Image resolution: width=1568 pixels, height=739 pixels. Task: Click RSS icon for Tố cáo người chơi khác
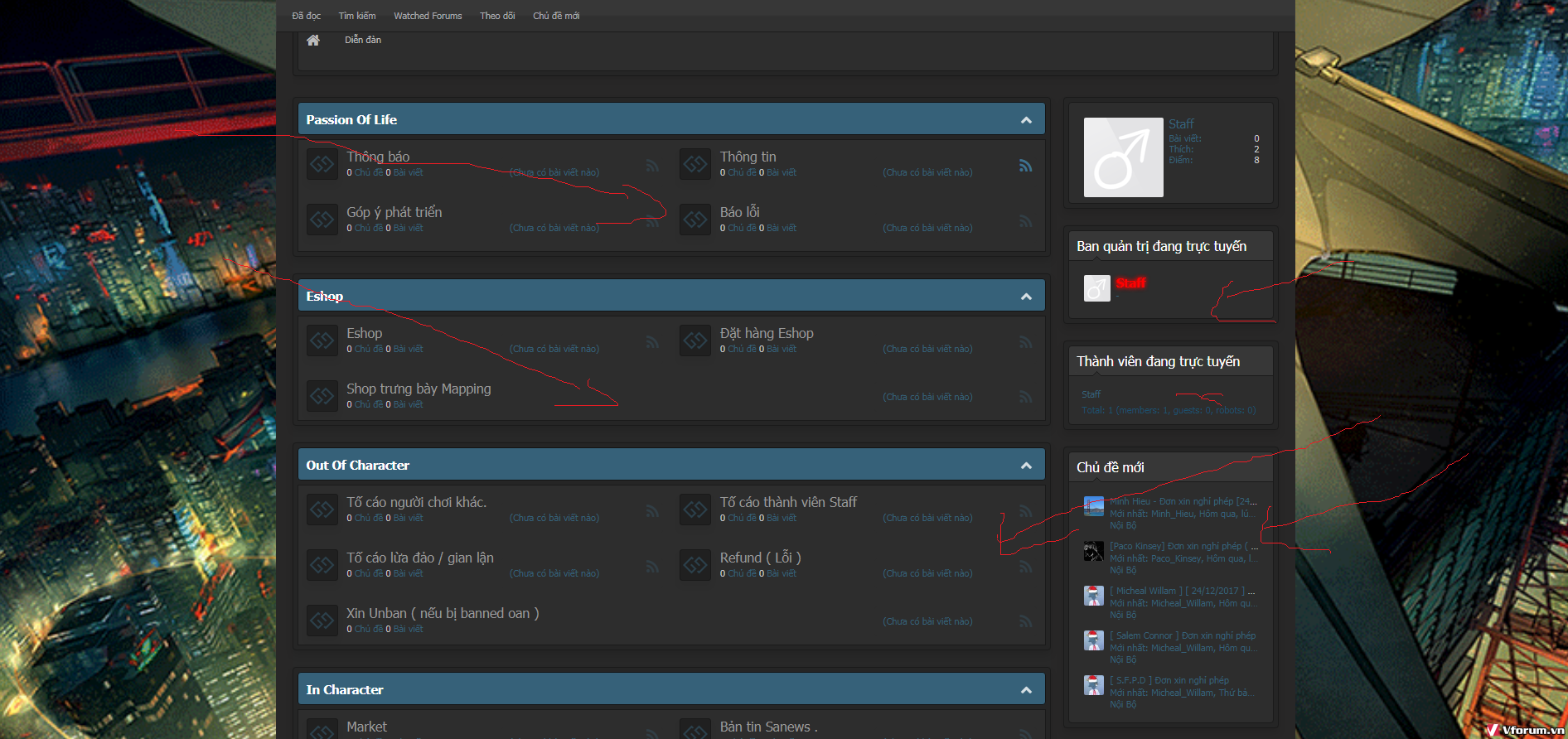click(x=652, y=511)
